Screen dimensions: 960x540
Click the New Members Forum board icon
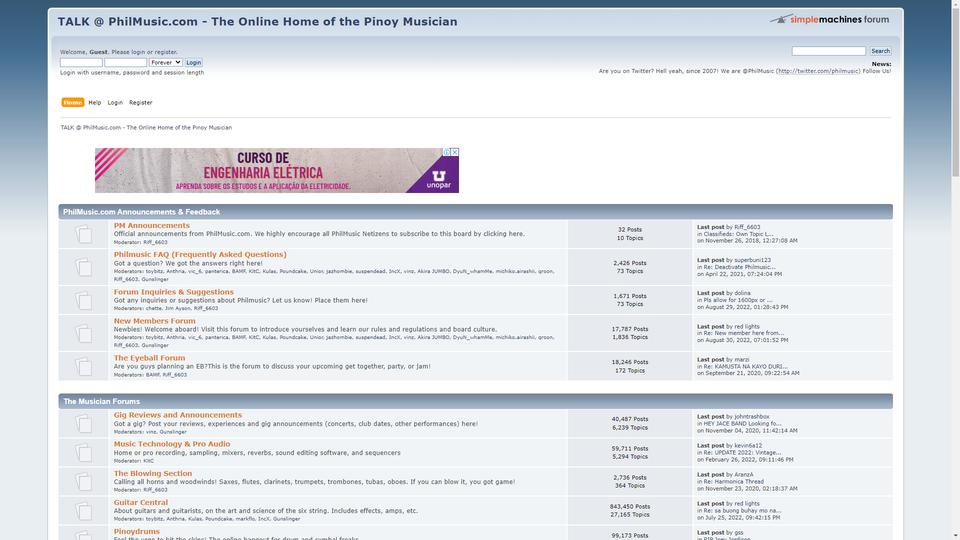(84, 333)
